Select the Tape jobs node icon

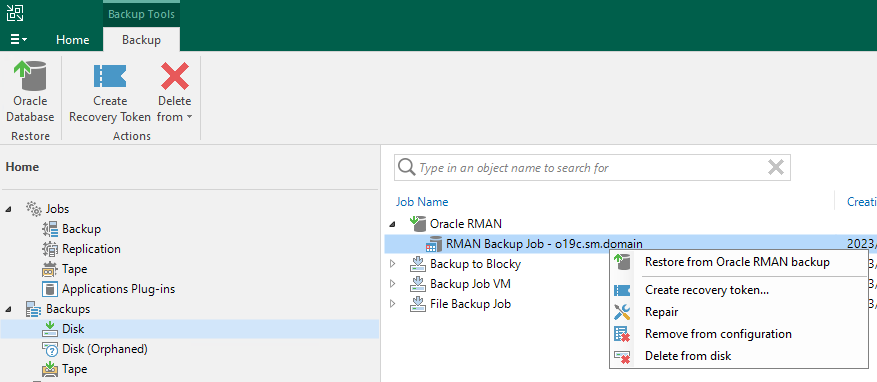point(50,269)
